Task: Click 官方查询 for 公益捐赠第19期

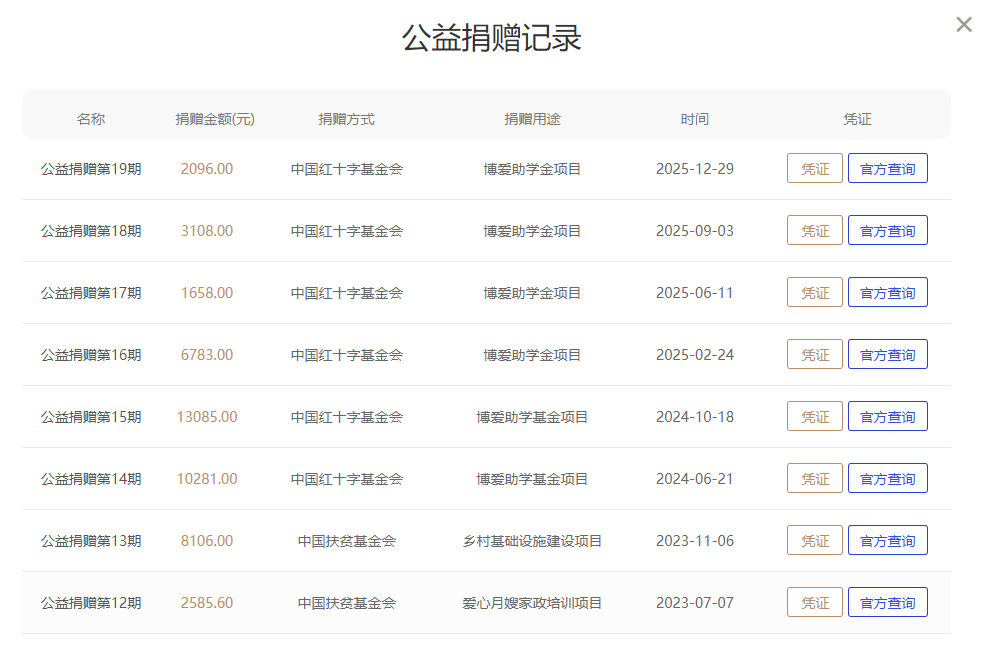Action: tap(887, 169)
